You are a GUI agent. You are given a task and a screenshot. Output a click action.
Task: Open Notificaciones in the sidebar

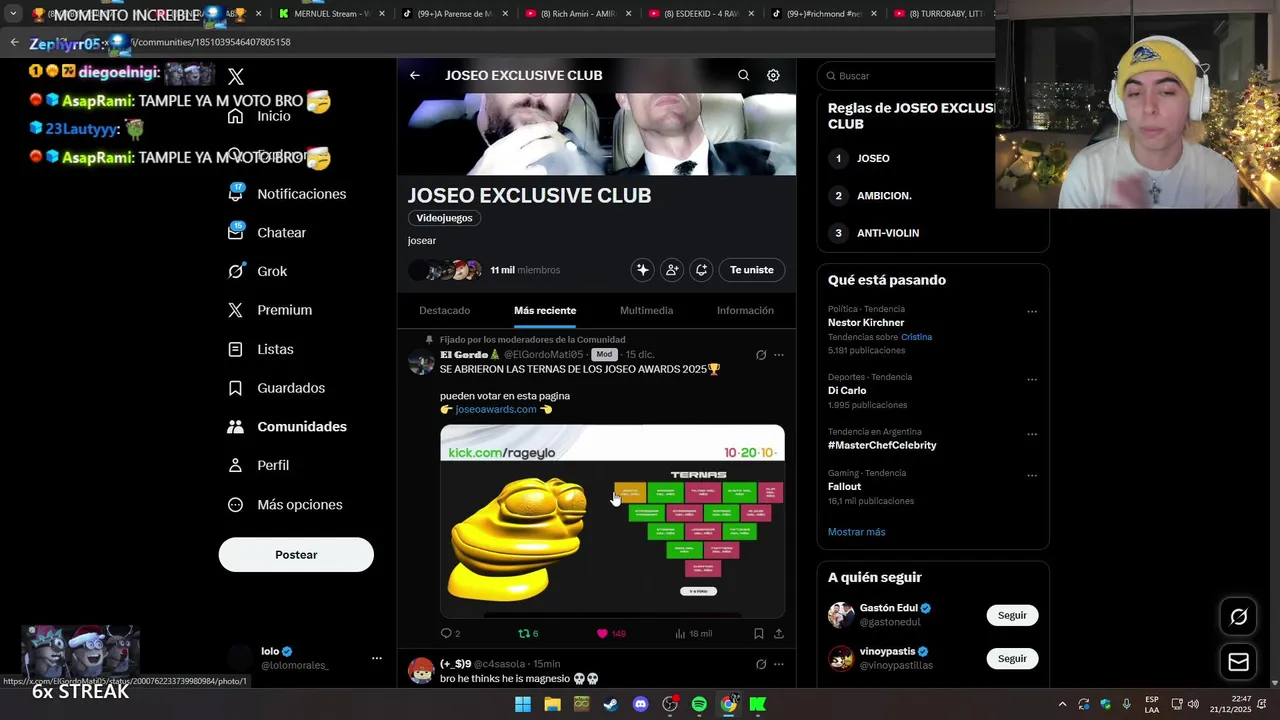[287, 194]
